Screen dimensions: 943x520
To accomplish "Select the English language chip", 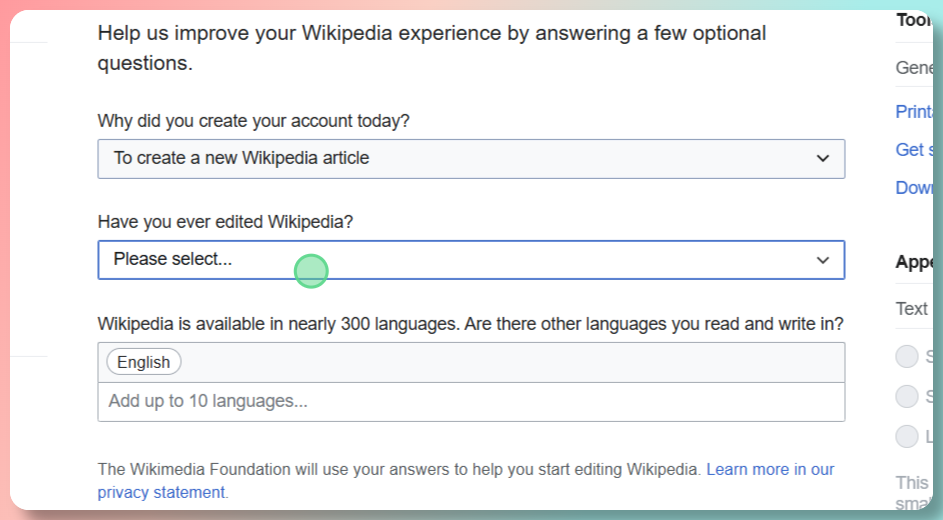I will [x=144, y=362].
